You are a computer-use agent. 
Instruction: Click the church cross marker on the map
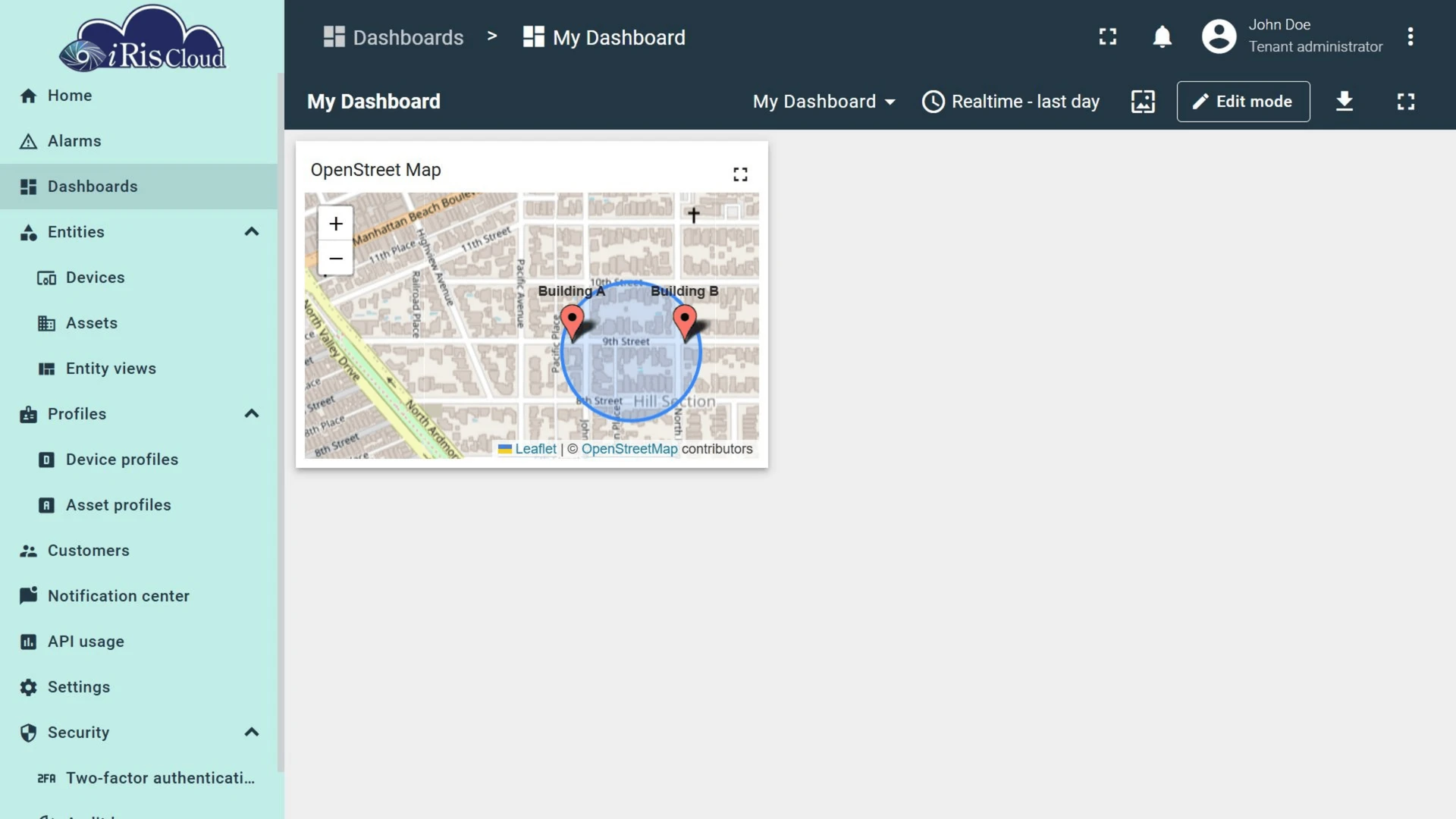693,215
